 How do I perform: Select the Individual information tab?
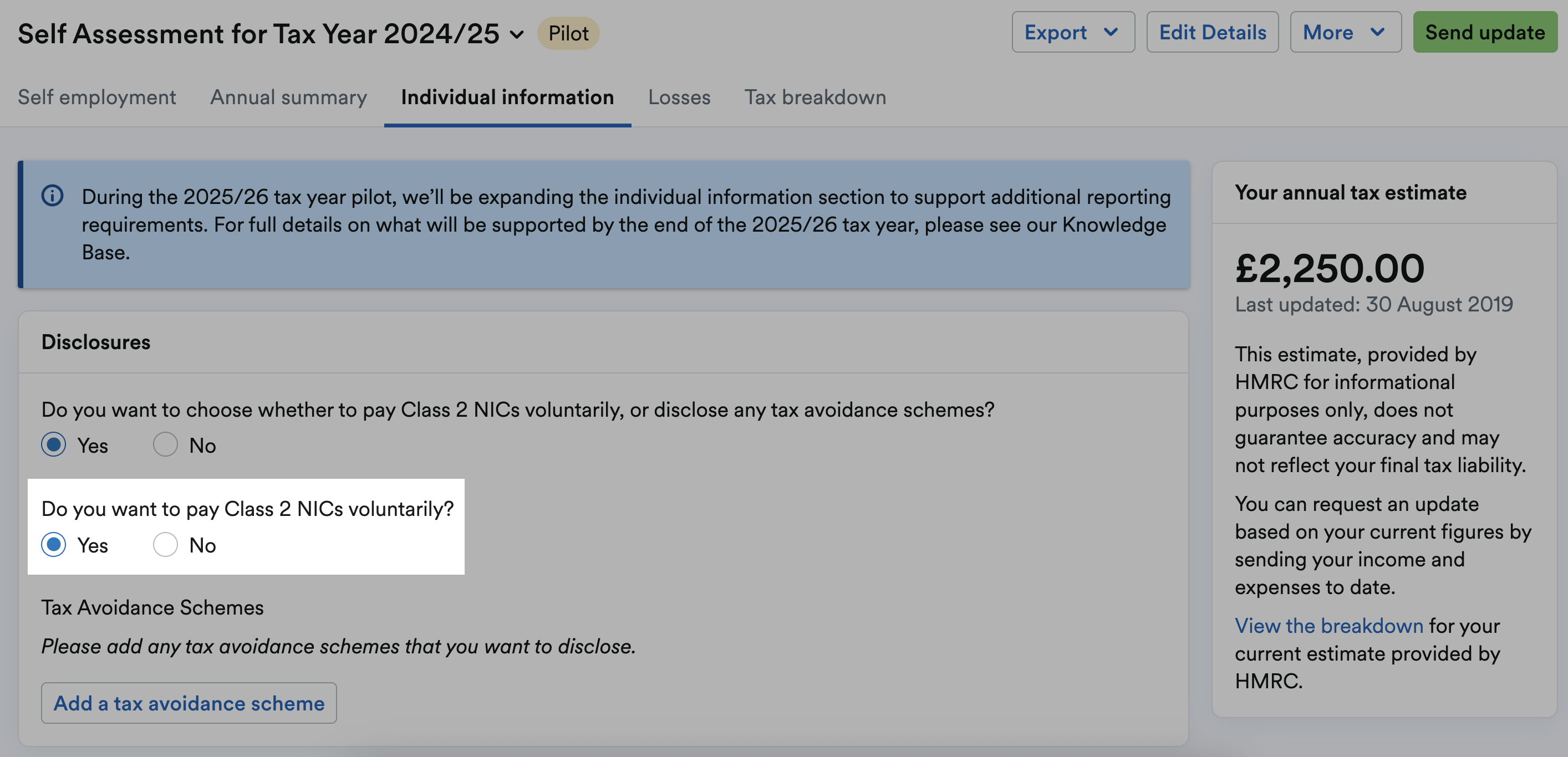tap(507, 98)
